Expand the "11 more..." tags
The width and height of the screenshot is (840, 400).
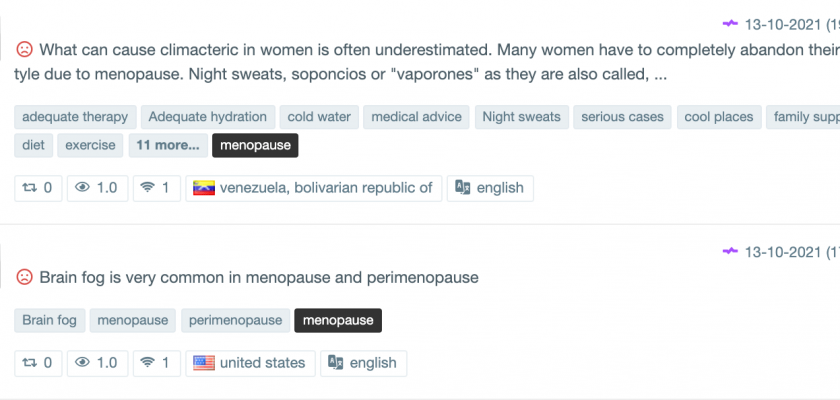[168, 145]
